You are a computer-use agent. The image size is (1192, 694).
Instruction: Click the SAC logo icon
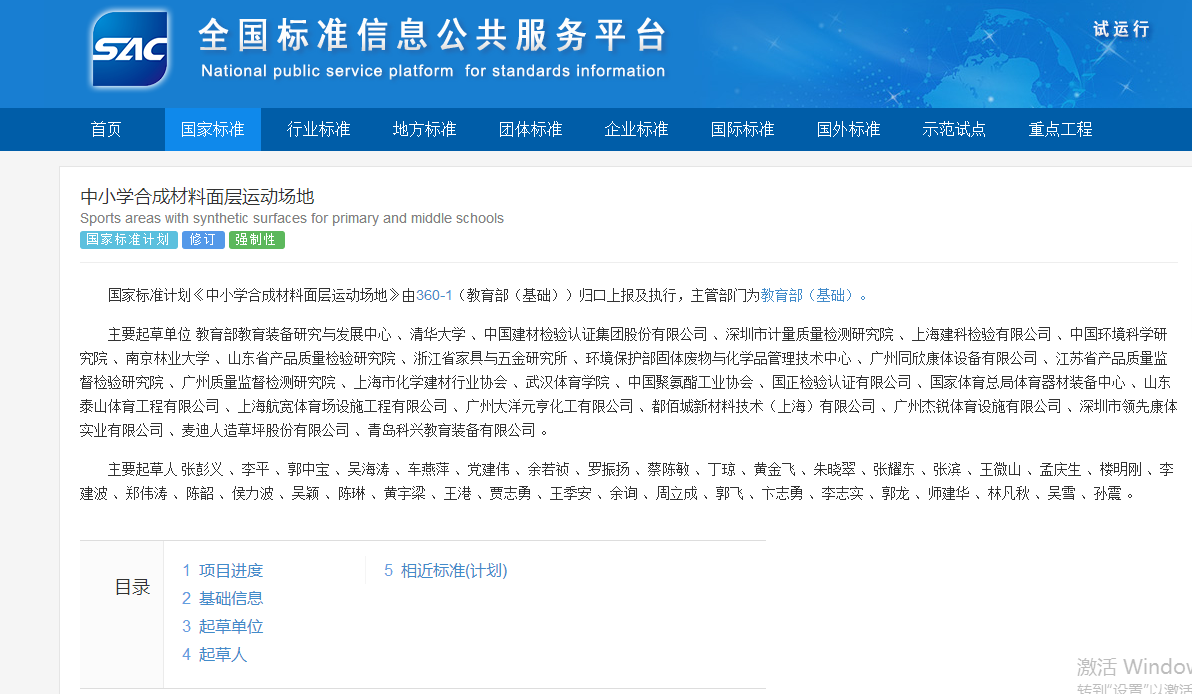tap(130, 50)
